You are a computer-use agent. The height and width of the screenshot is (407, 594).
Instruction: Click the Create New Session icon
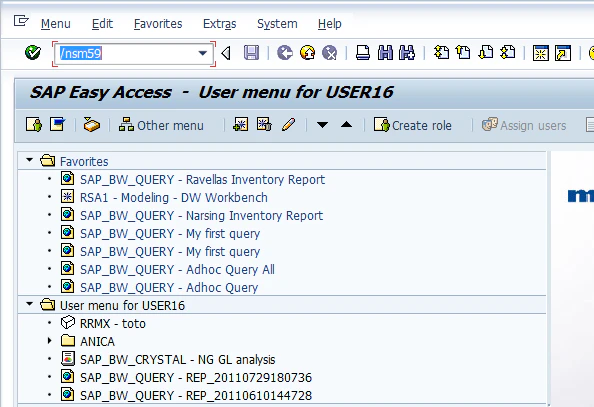pyautogui.click(x=541, y=53)
